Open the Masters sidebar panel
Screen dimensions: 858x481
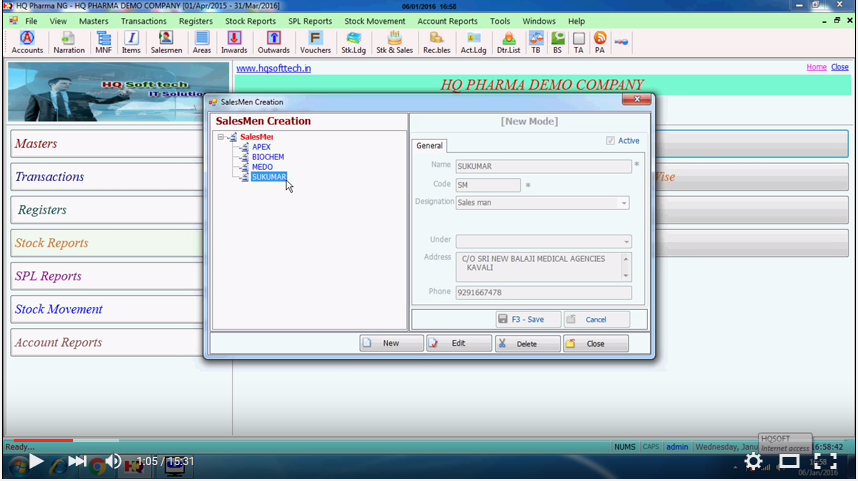pyautogui.click(x=107, y=144)
